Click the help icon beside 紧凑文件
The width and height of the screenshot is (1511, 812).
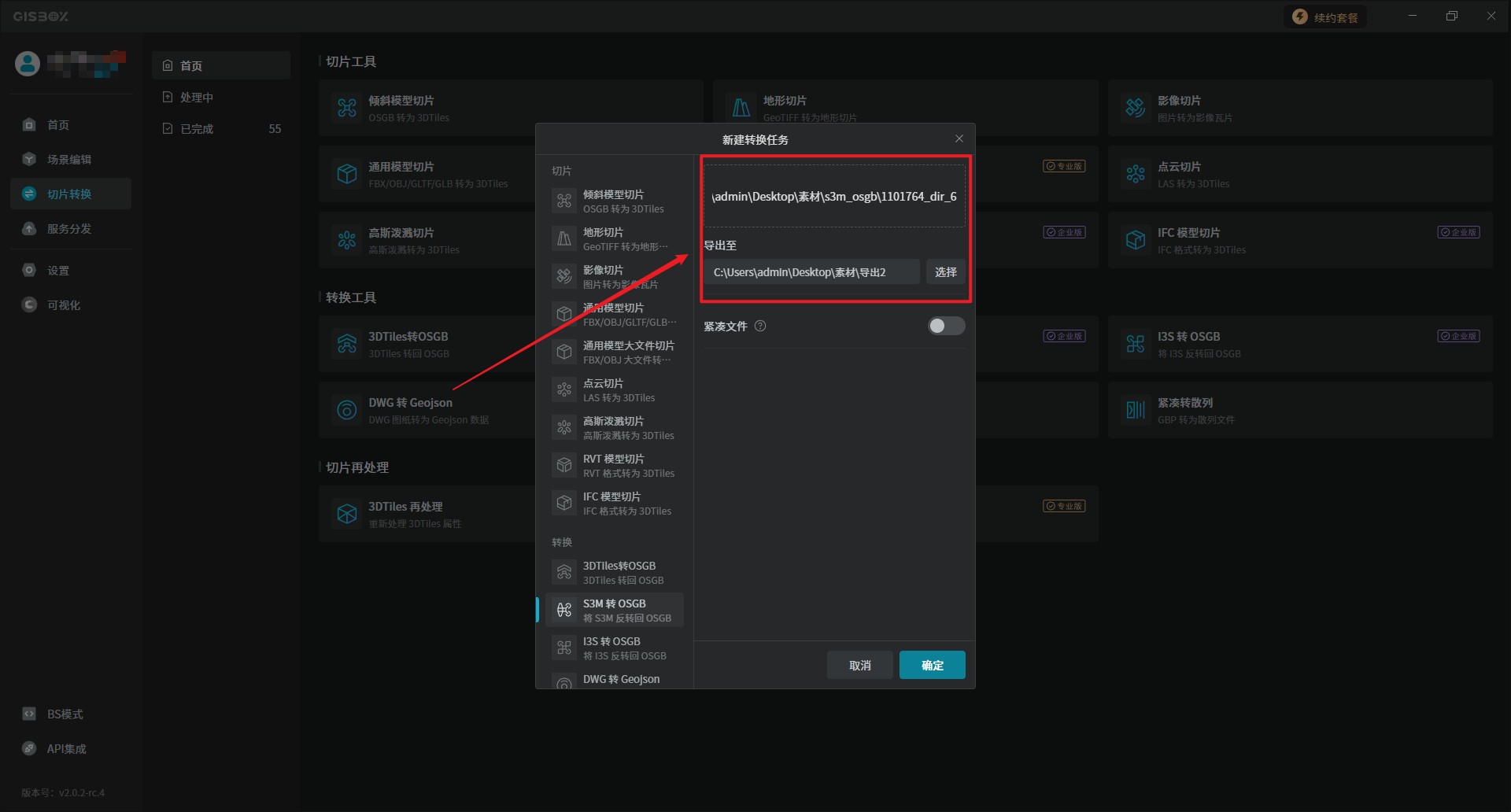[760, 326]
